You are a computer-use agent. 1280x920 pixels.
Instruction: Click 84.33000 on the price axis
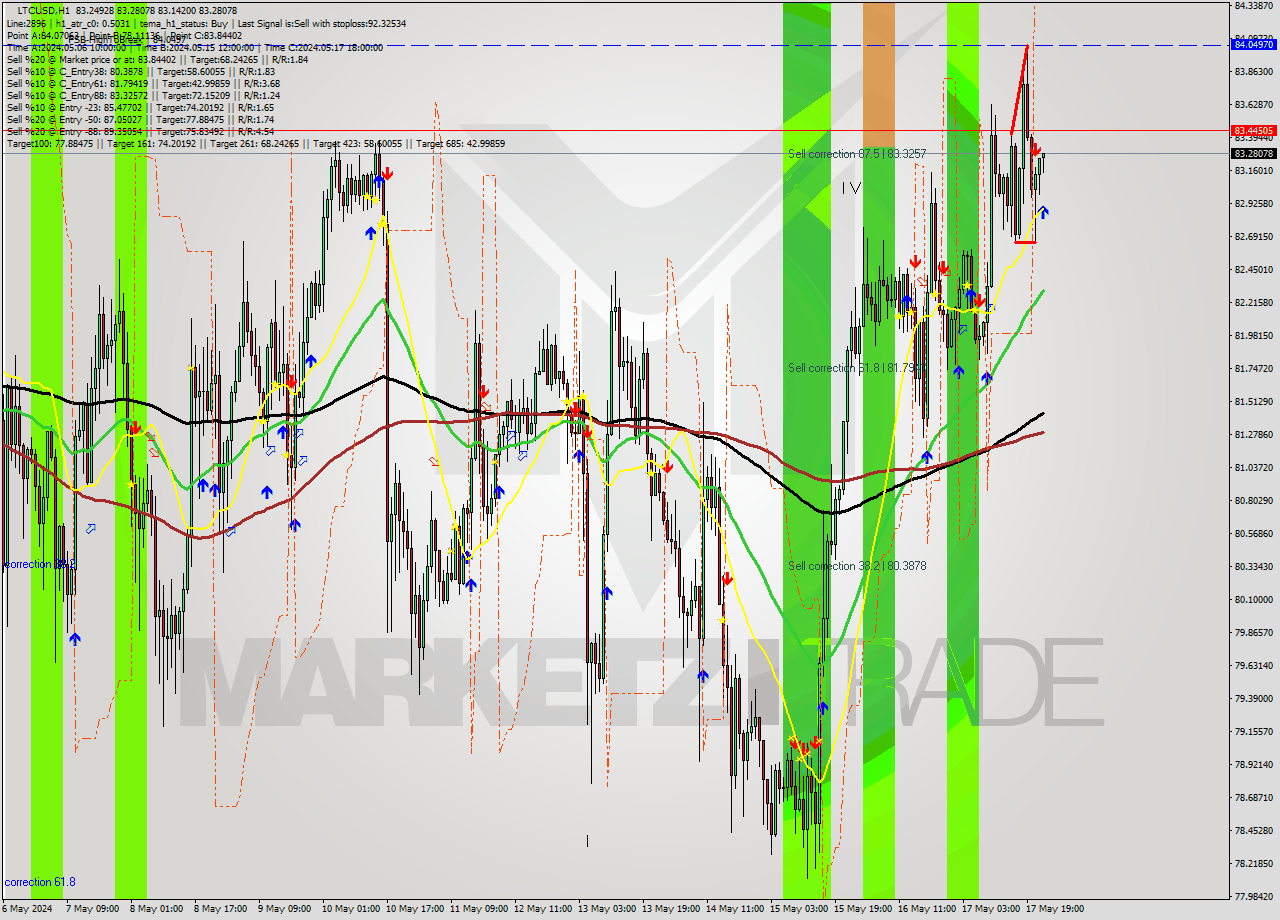(1253, 5)
